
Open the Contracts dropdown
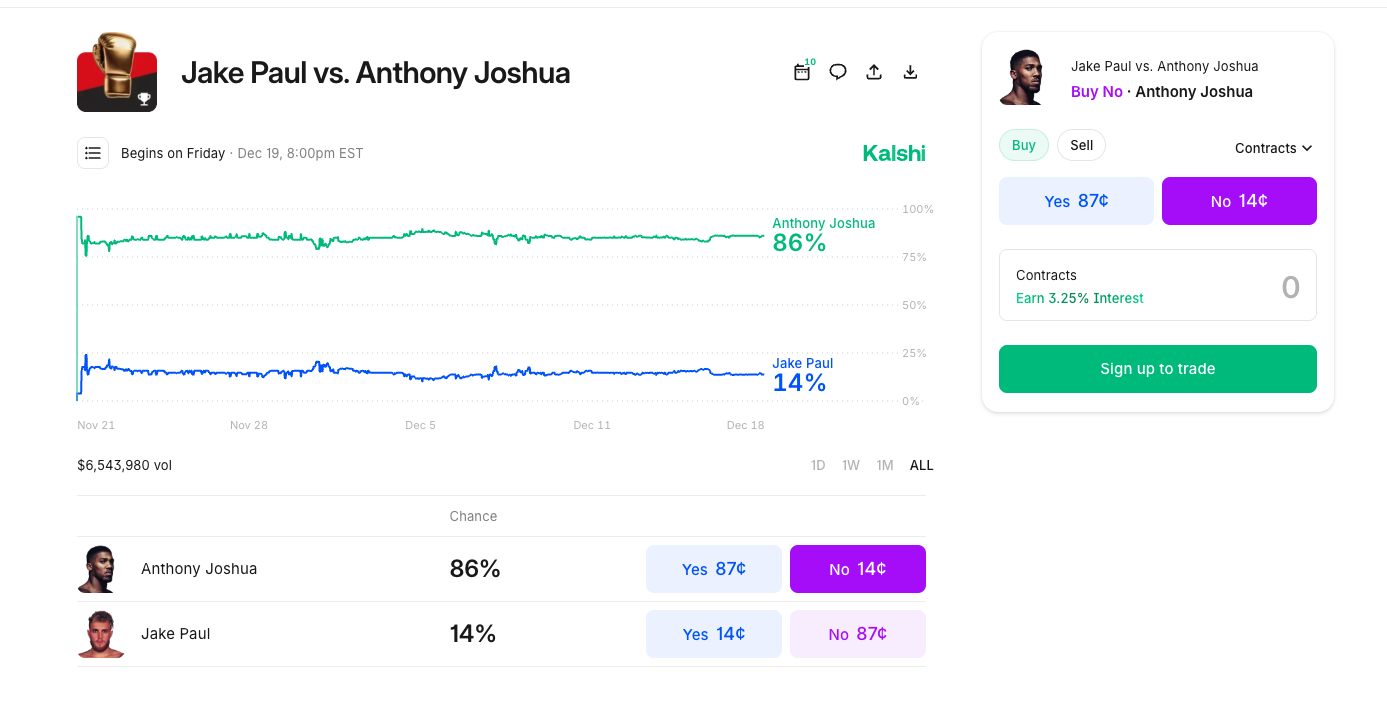click(x=1272, y=148)
